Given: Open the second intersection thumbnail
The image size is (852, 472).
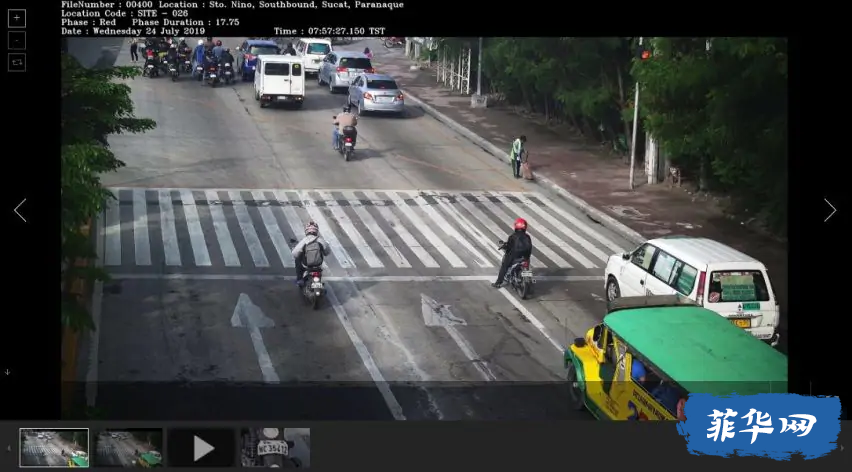Looking at the screenshot, I should coord(129,448).
